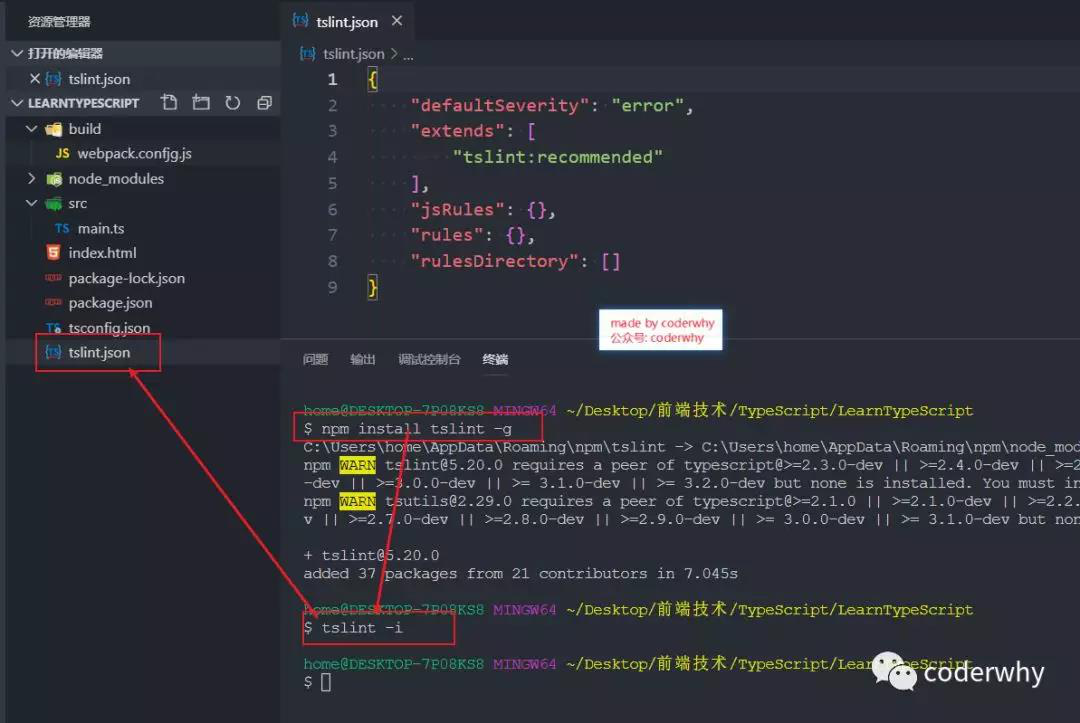Image resolution: width=1080 pixels, height=723 pixels.
Task: Expand the node_modules folder
Action: tap(31, 178)
